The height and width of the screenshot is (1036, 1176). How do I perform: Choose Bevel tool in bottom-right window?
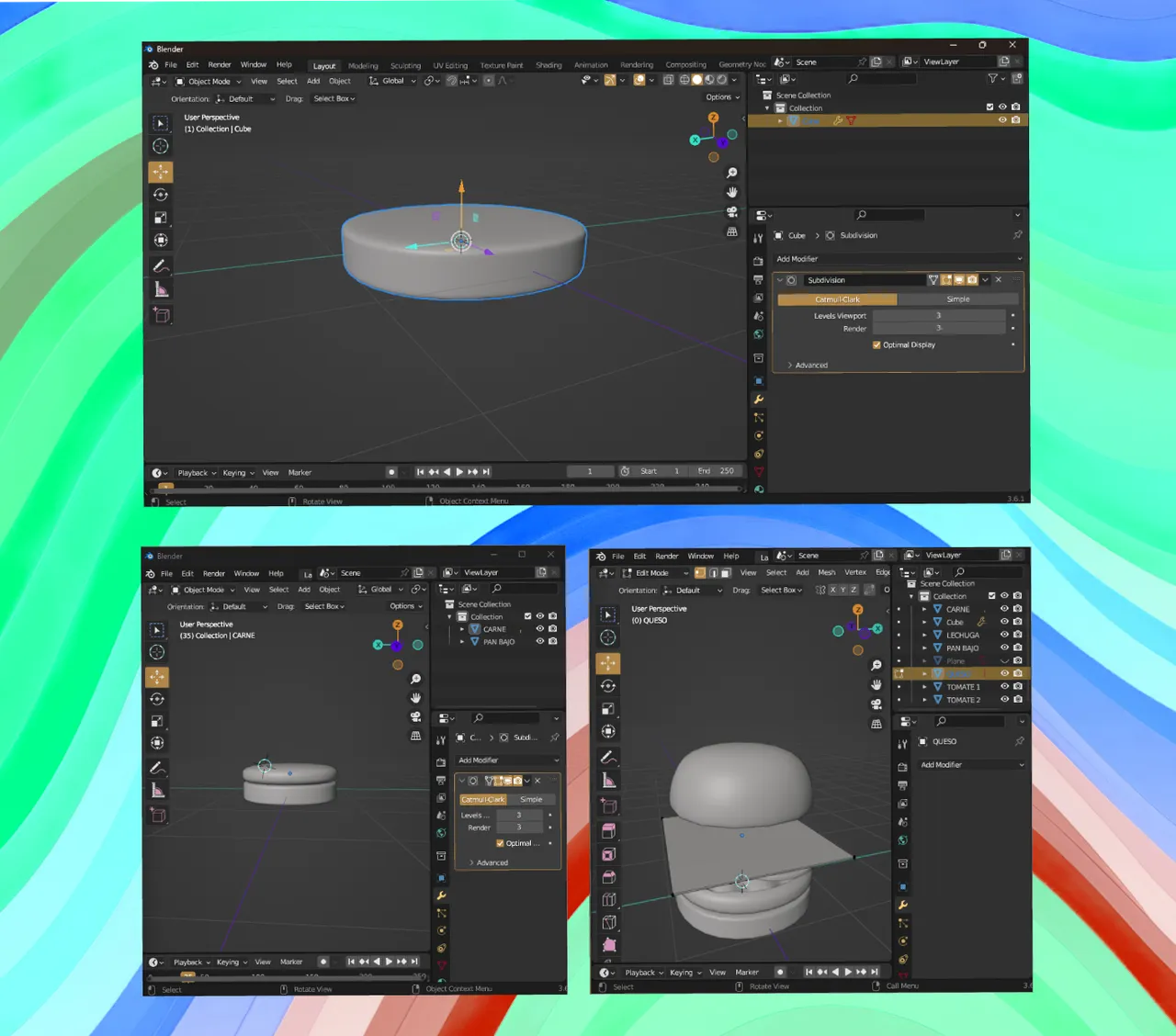608,876
